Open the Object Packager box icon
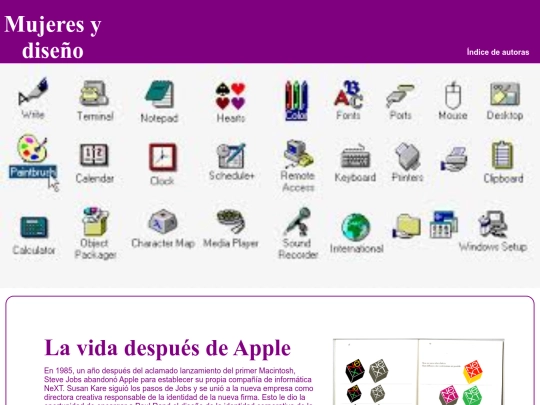The image size is (540, 405). pyautogui.click(x=95, y=221)
